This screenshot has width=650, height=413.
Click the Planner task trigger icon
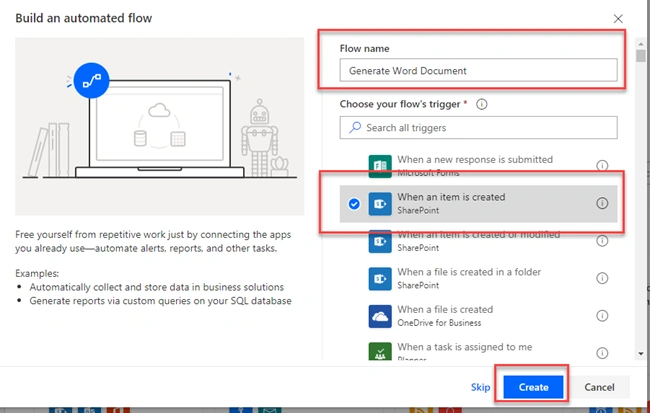point(380,351)
